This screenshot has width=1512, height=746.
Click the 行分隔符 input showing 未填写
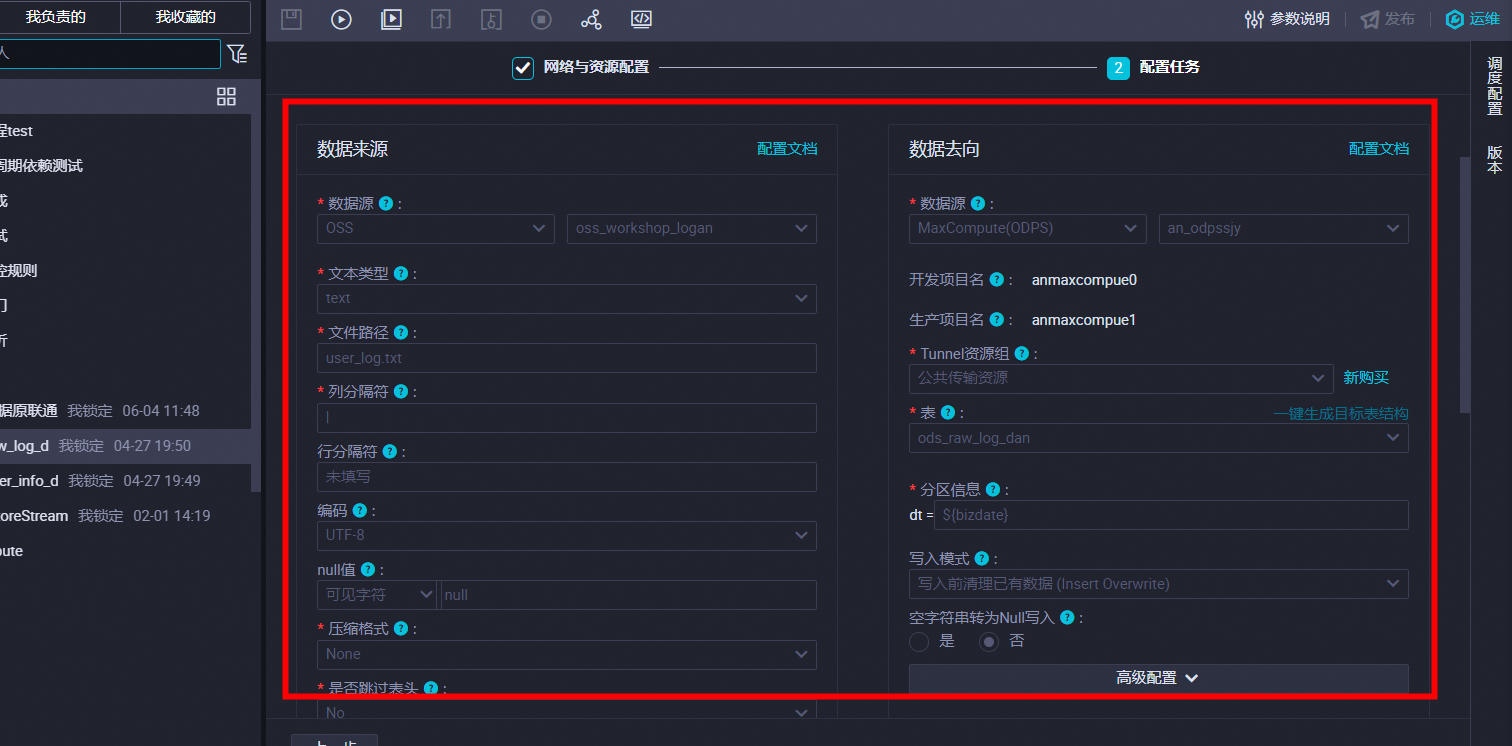(x=567, y=477)
